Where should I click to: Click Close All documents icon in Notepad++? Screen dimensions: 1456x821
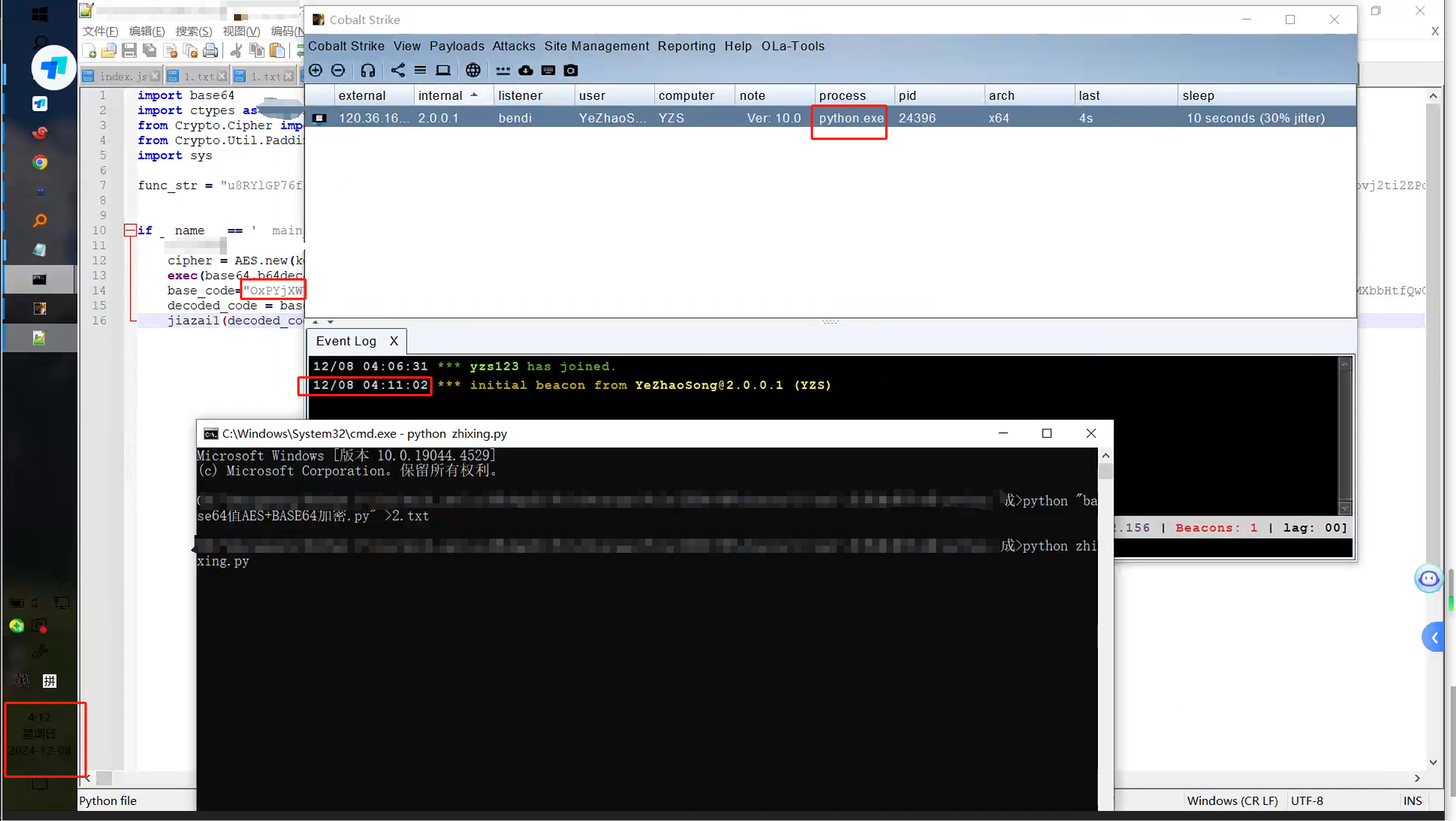tap(190, 51)
